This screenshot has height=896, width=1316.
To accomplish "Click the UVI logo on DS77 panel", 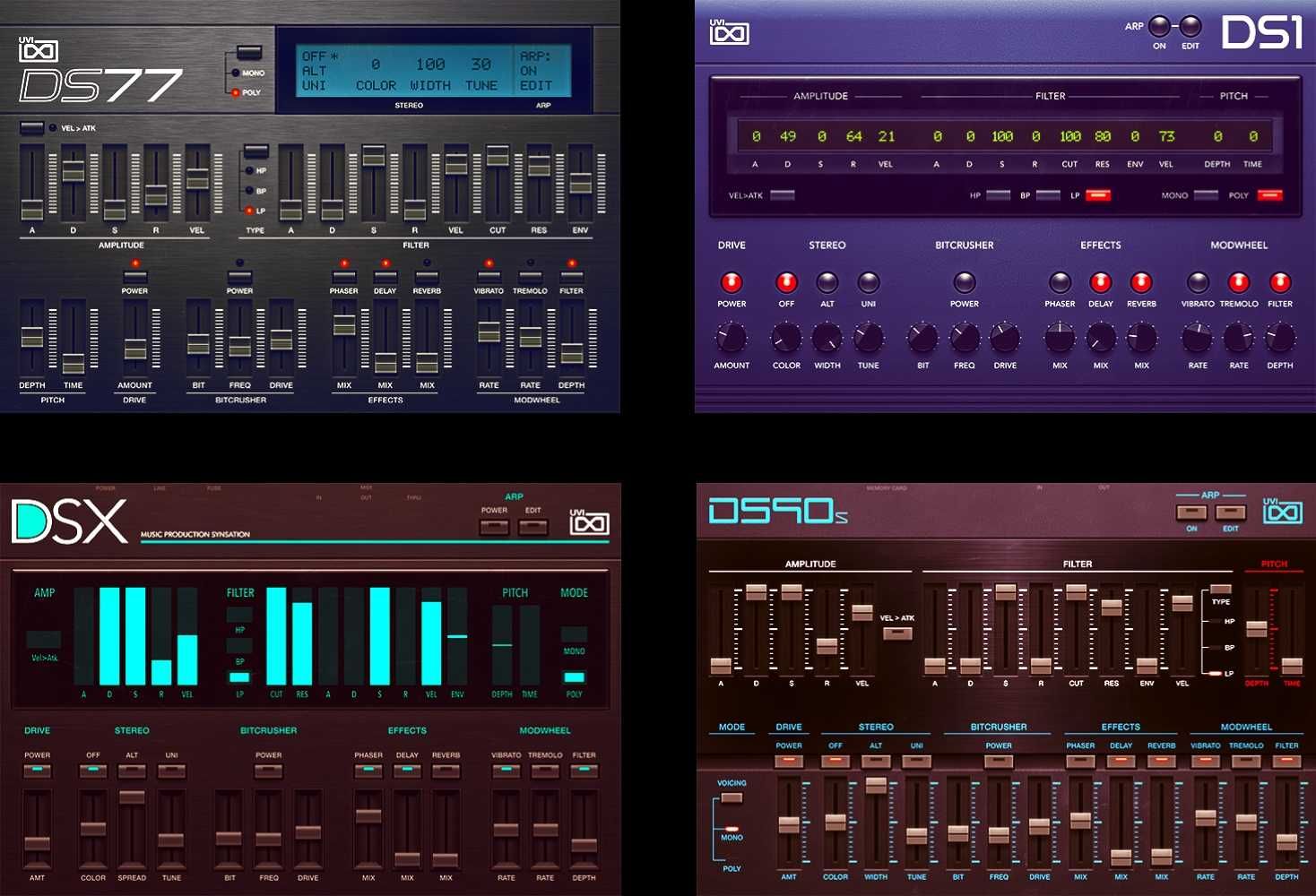I will [39, 49].
